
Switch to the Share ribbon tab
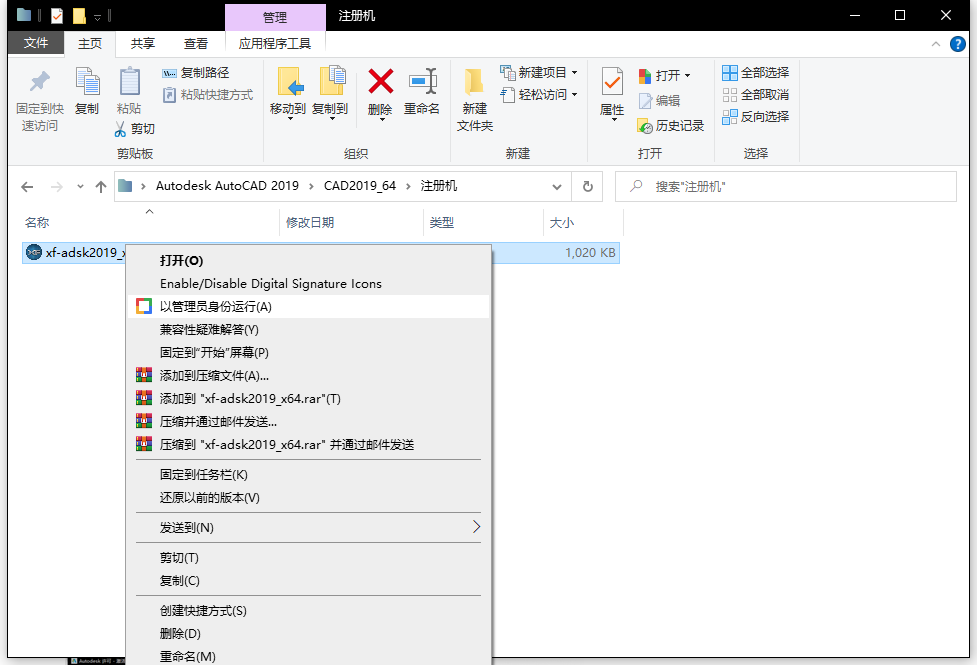pyautogui.click(x=143, y=43)
